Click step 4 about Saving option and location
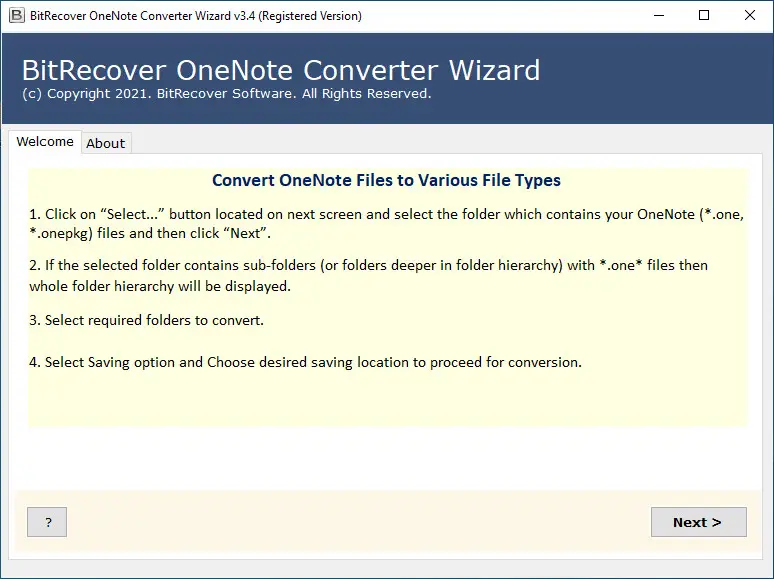 click(x=306, y=362)
